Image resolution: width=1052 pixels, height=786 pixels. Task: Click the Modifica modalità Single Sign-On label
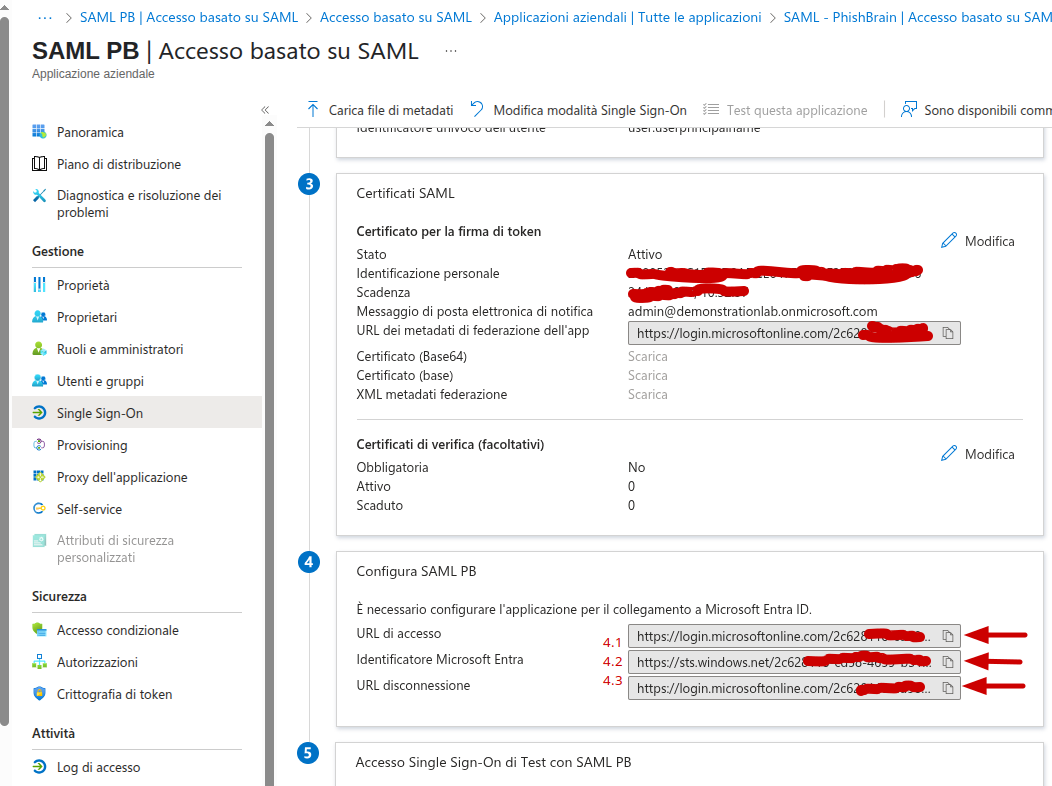(590, 110)
